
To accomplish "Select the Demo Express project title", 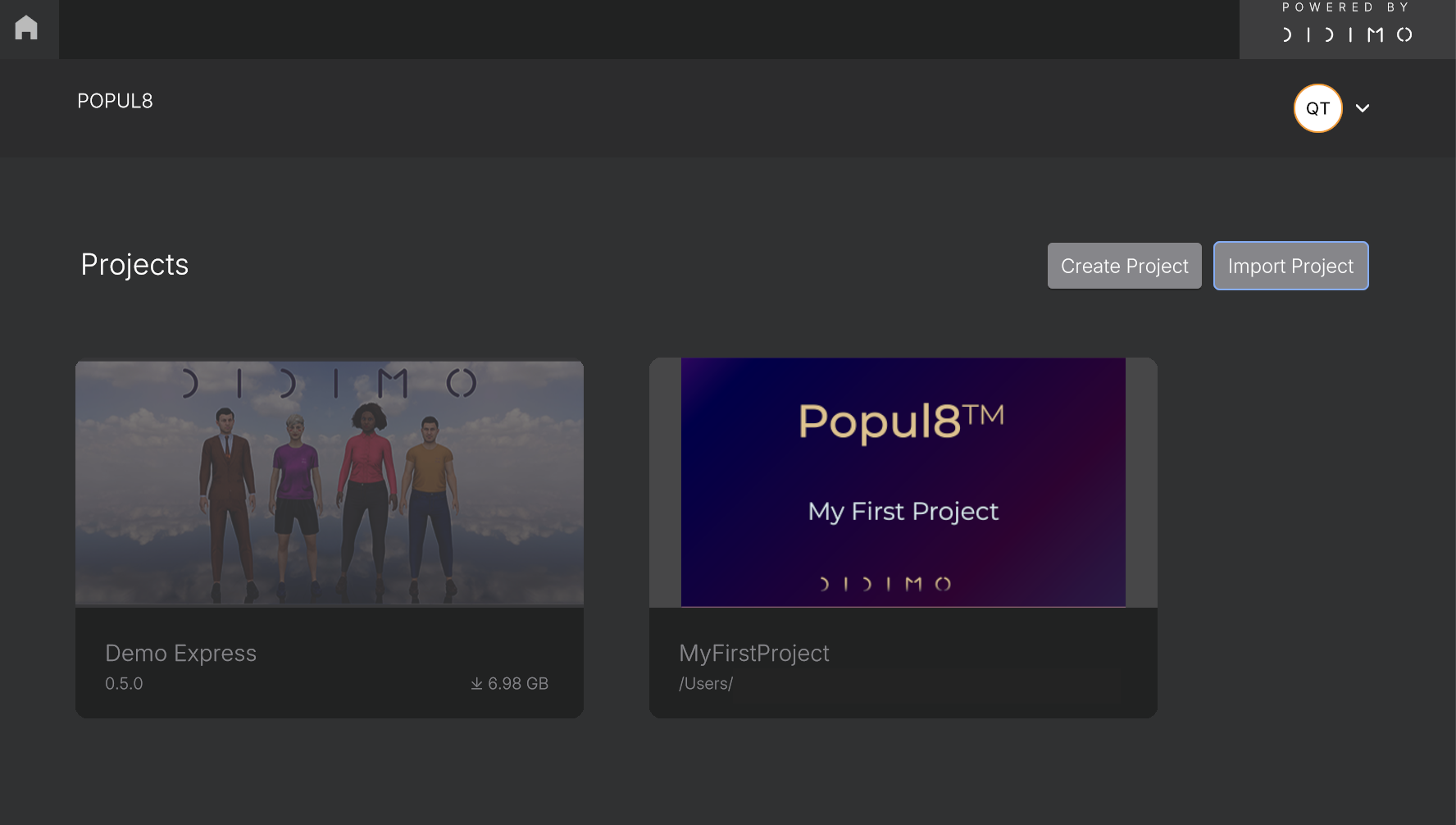I will [180, 653].
